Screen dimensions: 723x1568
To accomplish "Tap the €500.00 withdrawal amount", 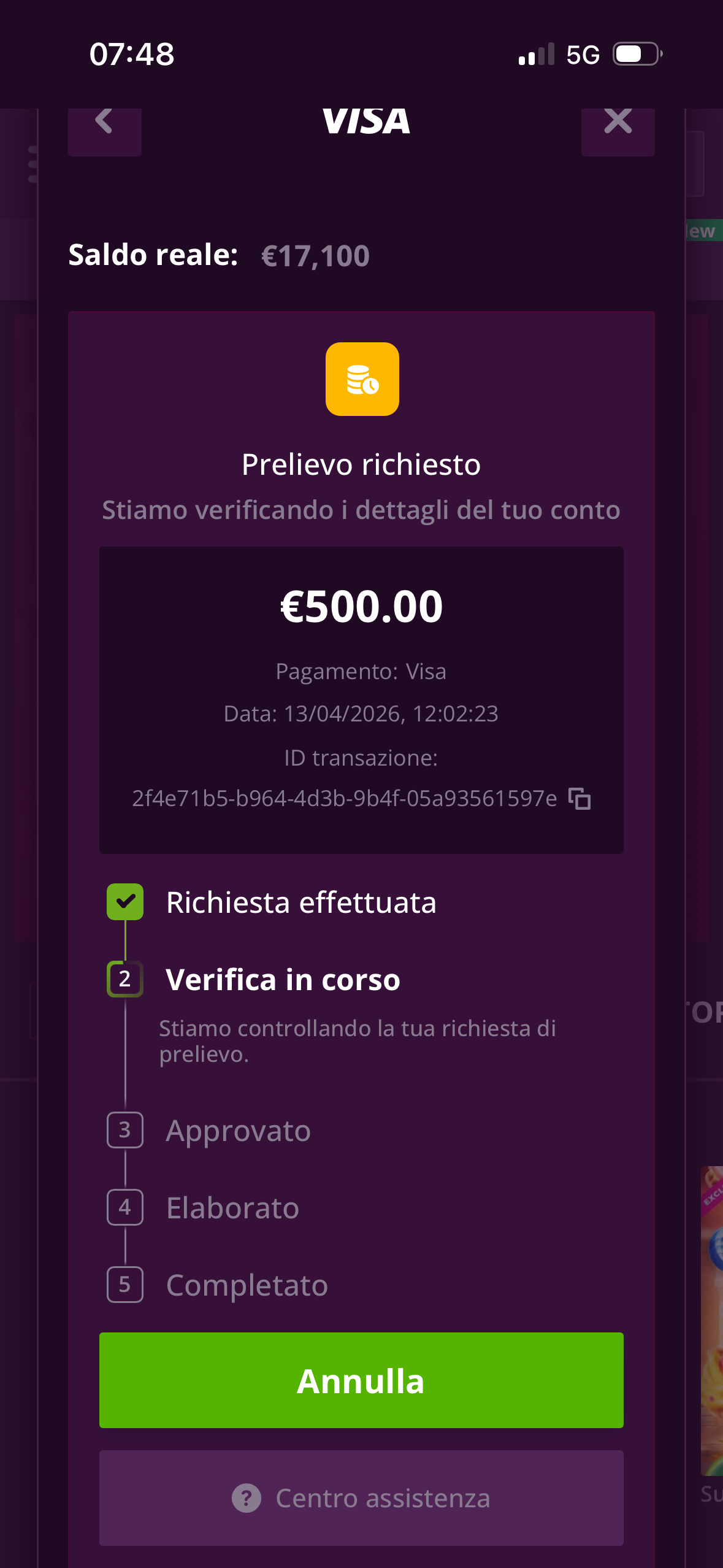I will click(x=361, y=607).
